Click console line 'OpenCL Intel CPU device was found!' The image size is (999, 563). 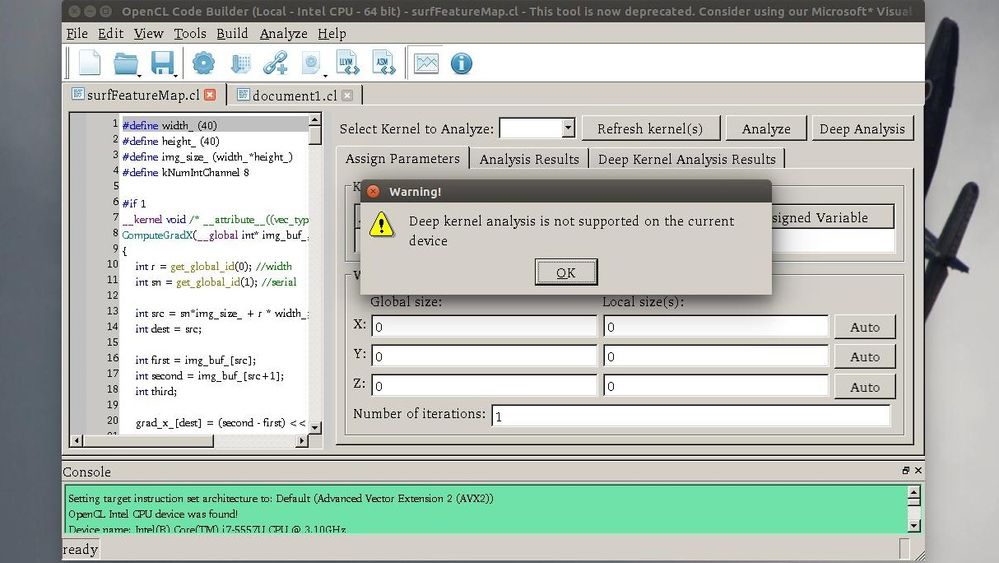tap(153, 513)
